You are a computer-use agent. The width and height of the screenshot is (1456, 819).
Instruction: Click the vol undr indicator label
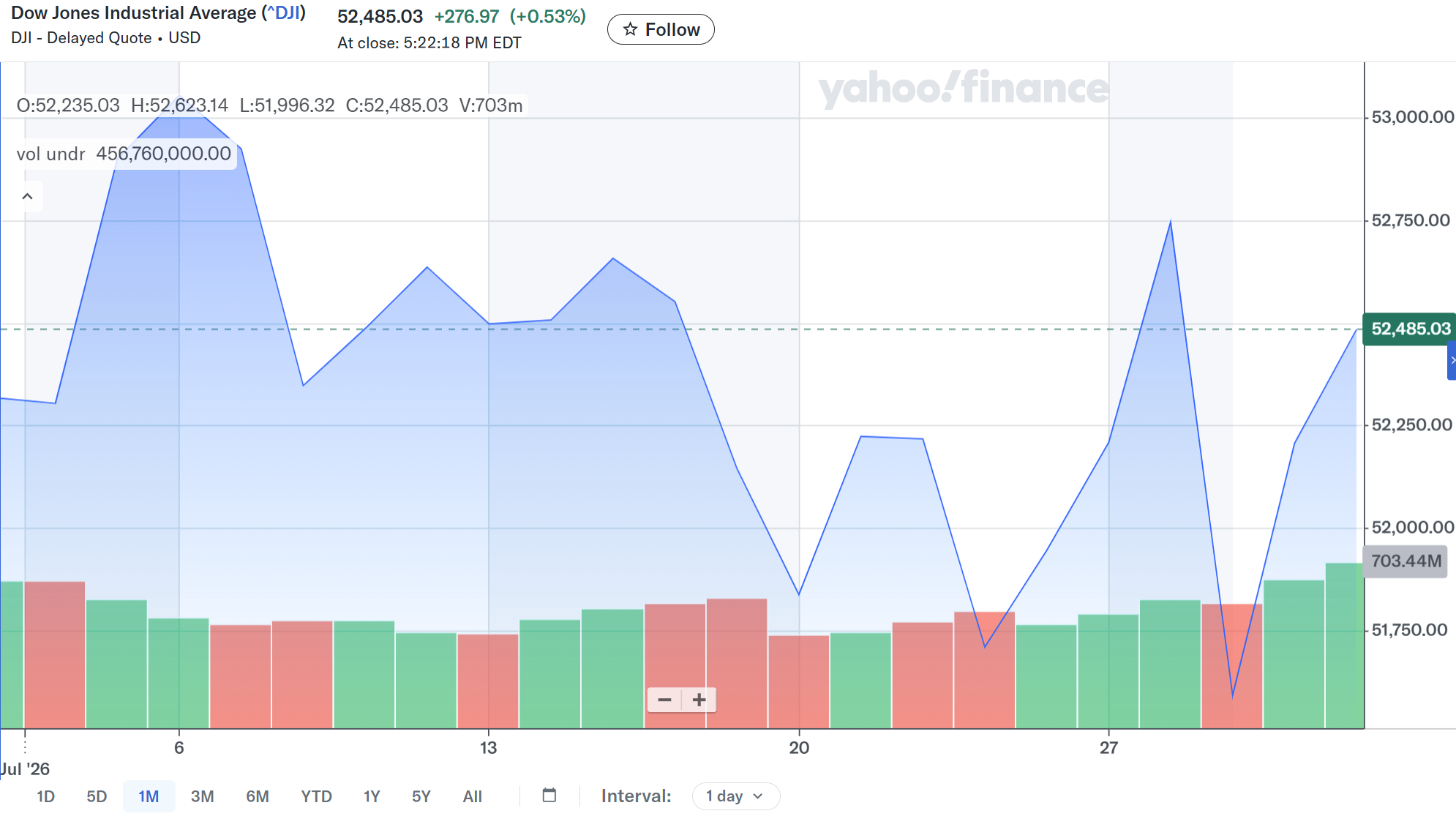(50, 154)
